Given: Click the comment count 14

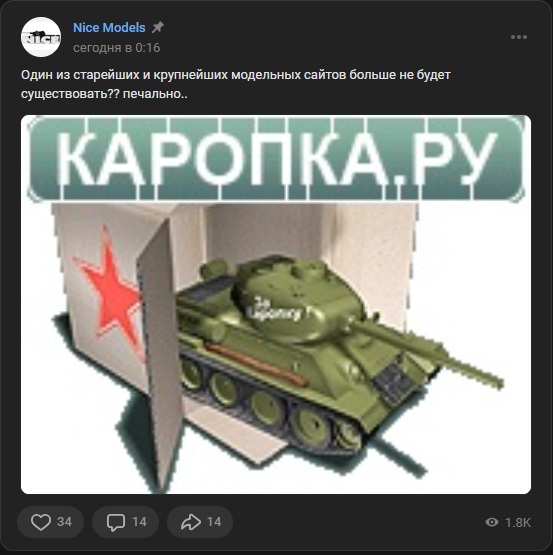Looking at the screenshot, I should click(x=139, y=522).
